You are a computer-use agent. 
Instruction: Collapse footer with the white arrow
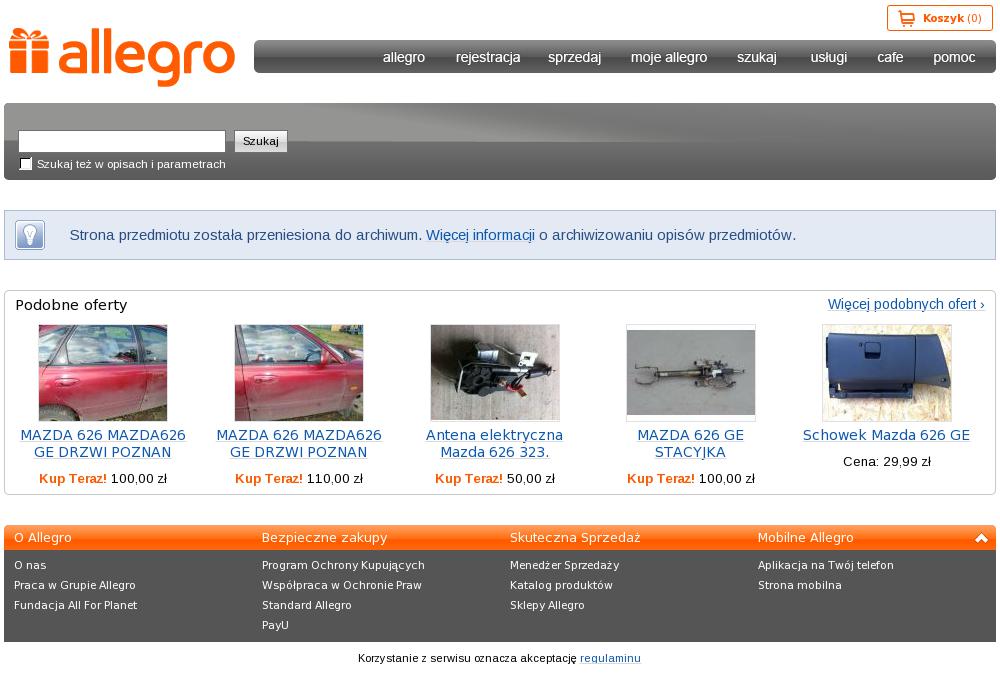[x=981, y=538]
